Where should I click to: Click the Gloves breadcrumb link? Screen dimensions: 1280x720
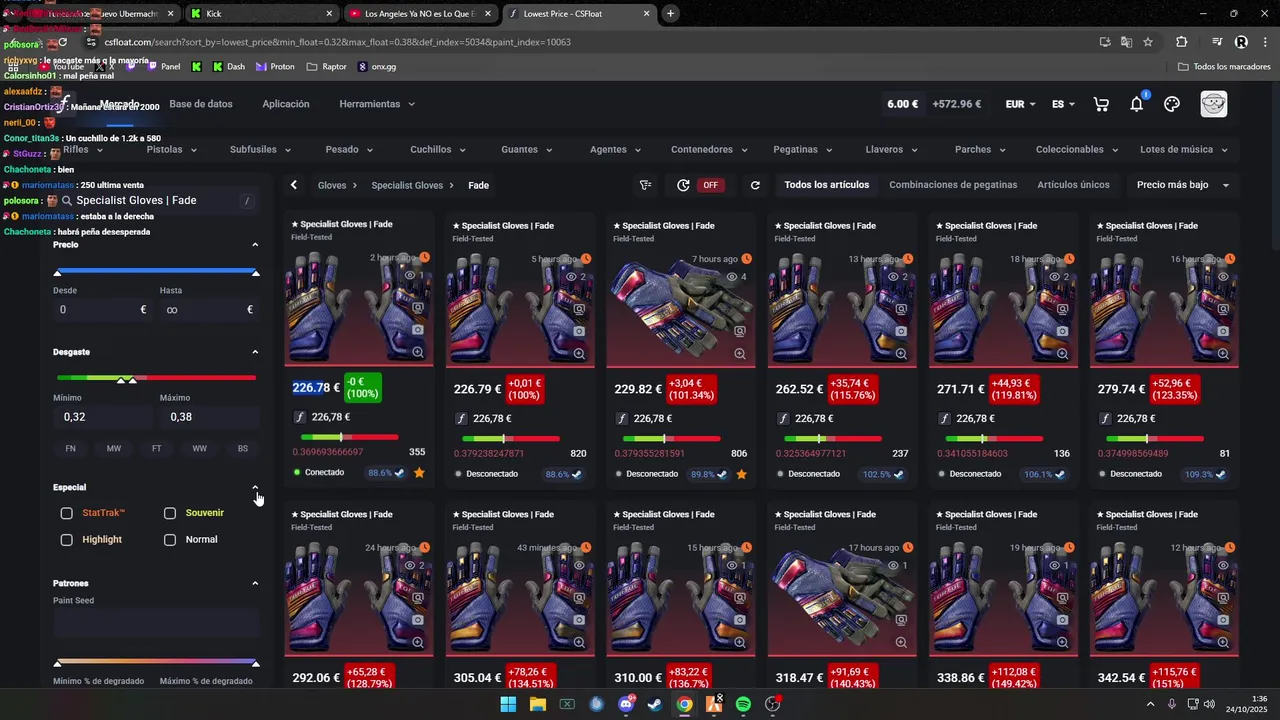click(x=332, y=186)
